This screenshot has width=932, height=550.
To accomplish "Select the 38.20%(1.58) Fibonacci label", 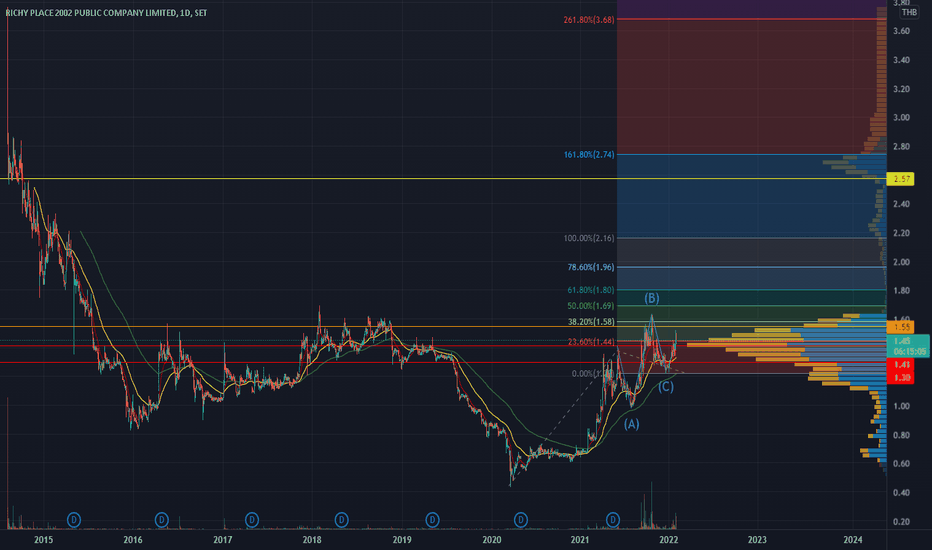I will (591, 322).
